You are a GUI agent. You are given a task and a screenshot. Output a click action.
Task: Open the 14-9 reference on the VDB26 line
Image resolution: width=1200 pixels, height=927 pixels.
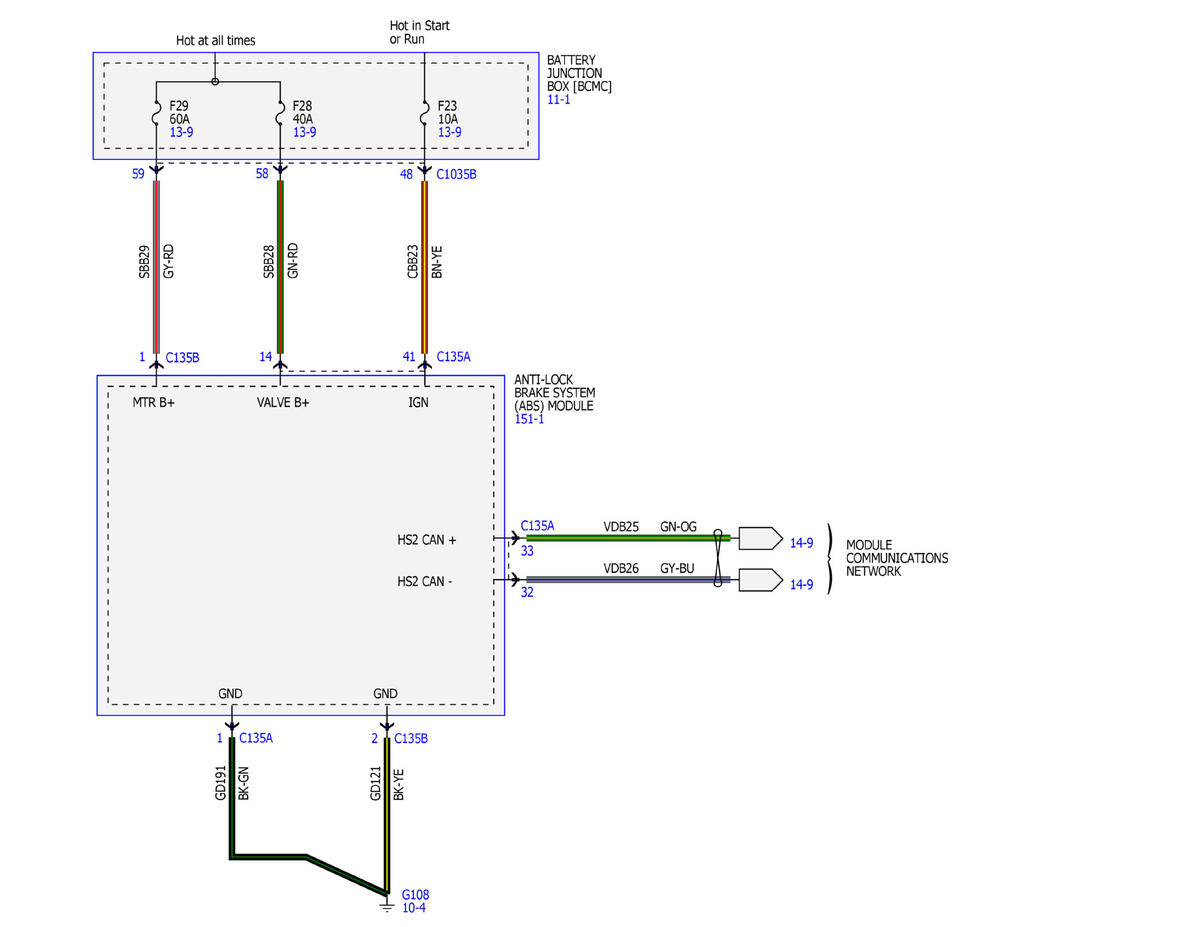tap(801, 585)
